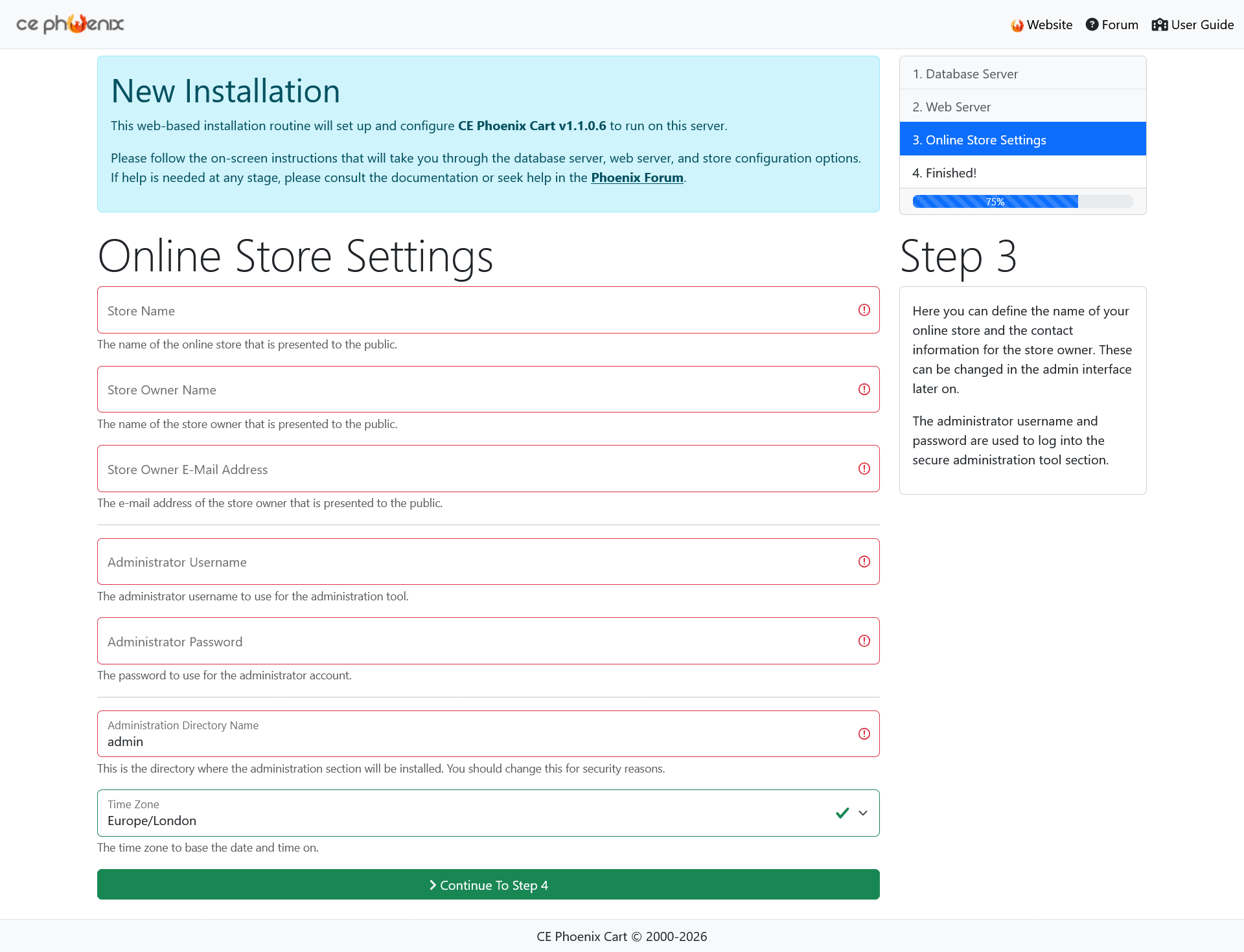1244x952 pixels.
Task: Click the warning icon in Store Name field
Action: point(864,310)
